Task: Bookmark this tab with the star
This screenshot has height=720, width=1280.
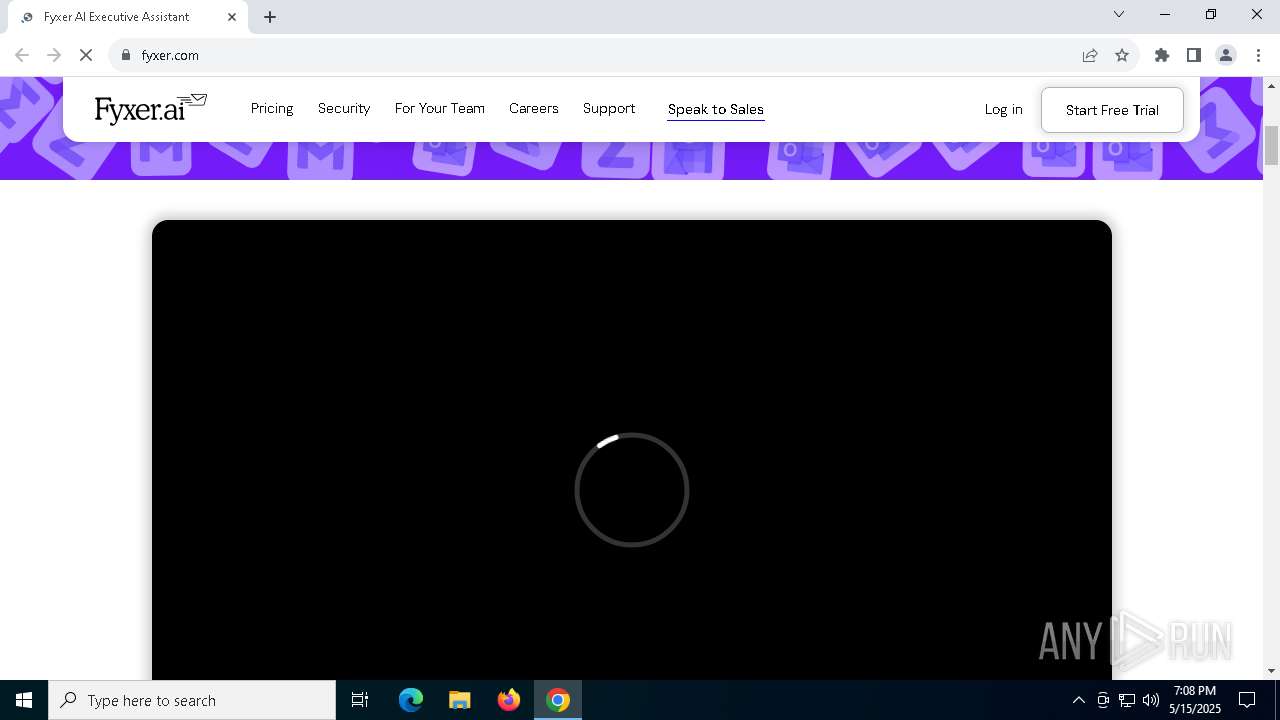Action: [1122, 55]
